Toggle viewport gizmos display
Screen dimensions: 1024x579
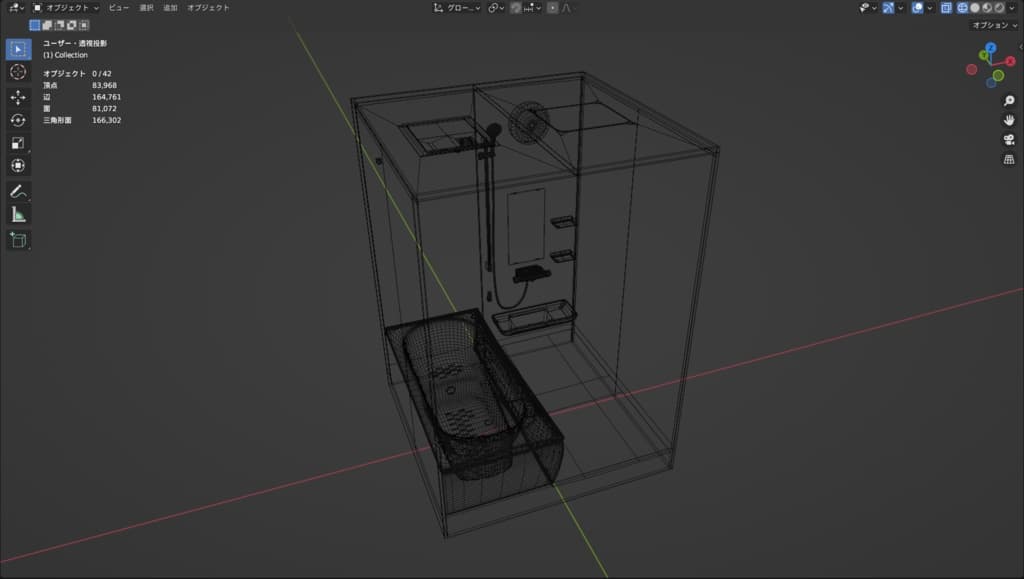pos(888,8)
